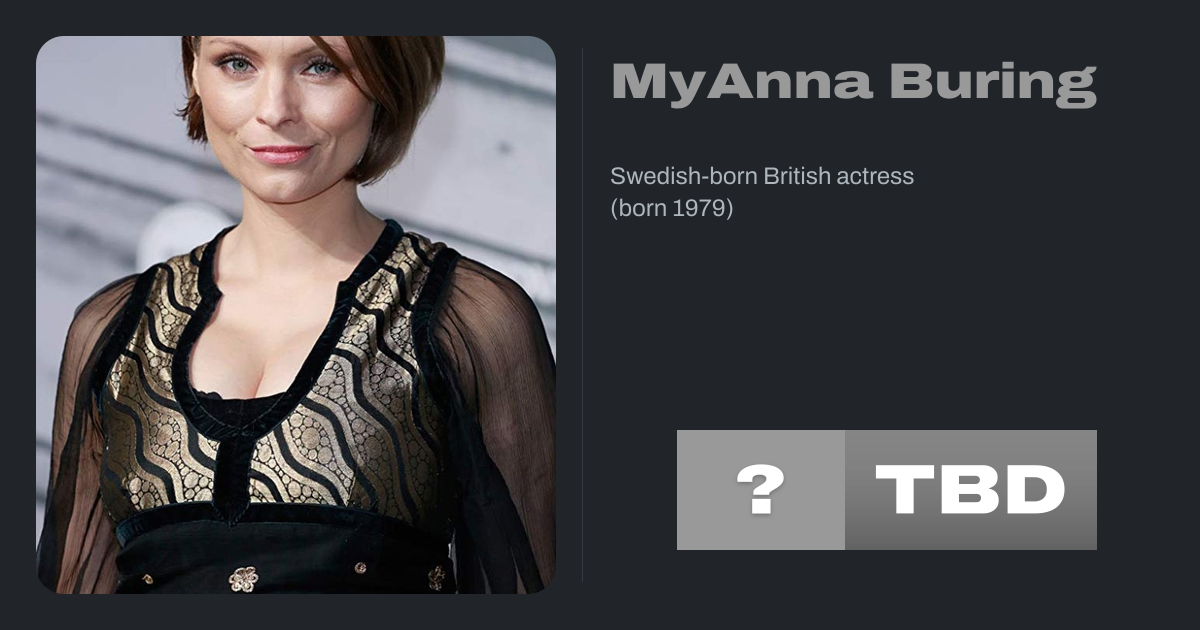Screen dimensions: 1200x630
Task: Click the letters 'TBD' in the rating box
Action: click(970, 490)
